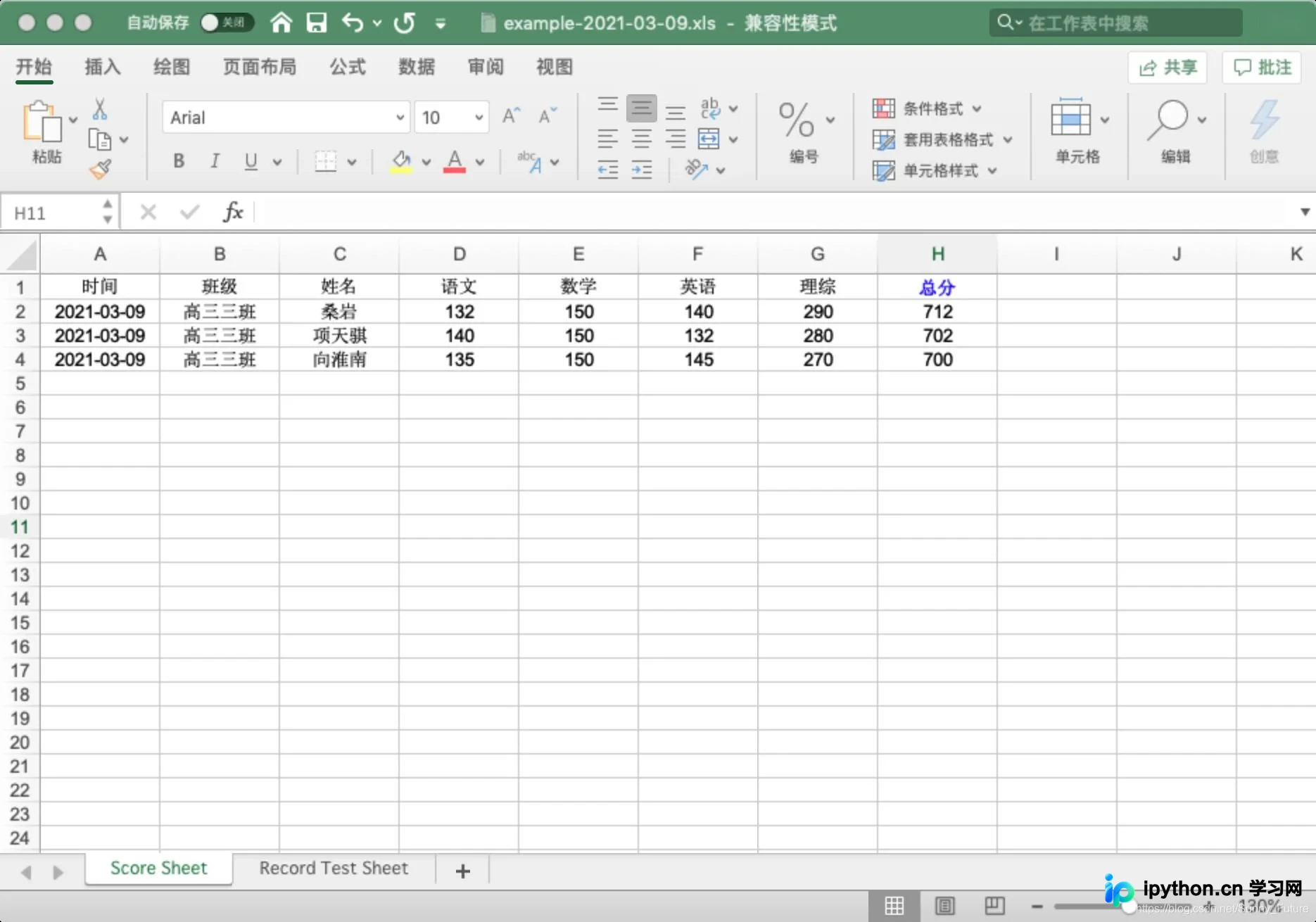Apply center horizontal alignment
The width and height of the screenshot is (1316, 922).
click(x=641, y=139)
